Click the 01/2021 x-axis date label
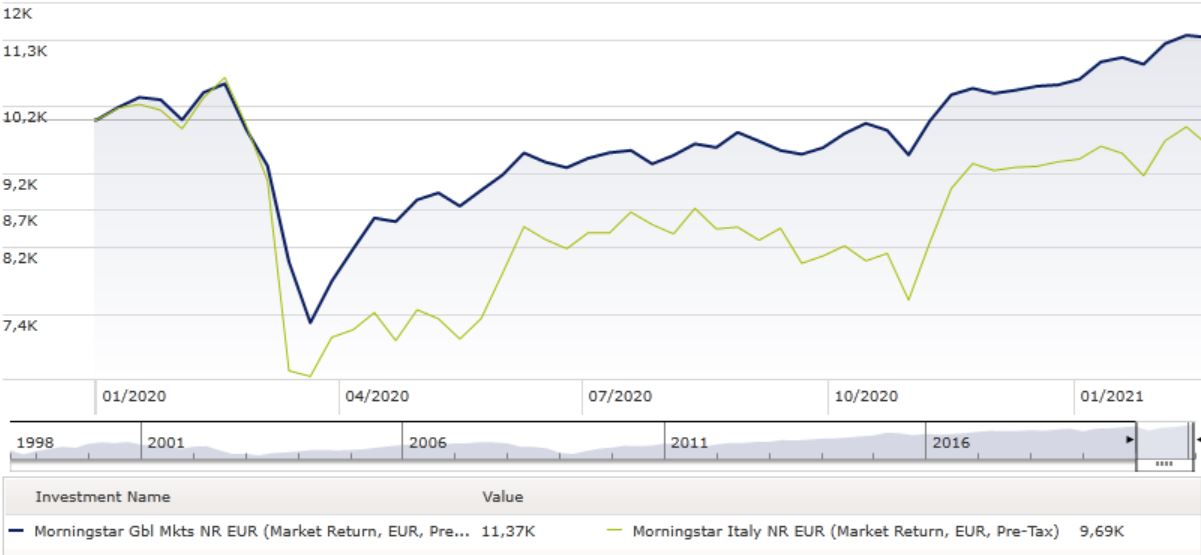The height and width of the screenshot is (555, 1201). point(1108,396)
